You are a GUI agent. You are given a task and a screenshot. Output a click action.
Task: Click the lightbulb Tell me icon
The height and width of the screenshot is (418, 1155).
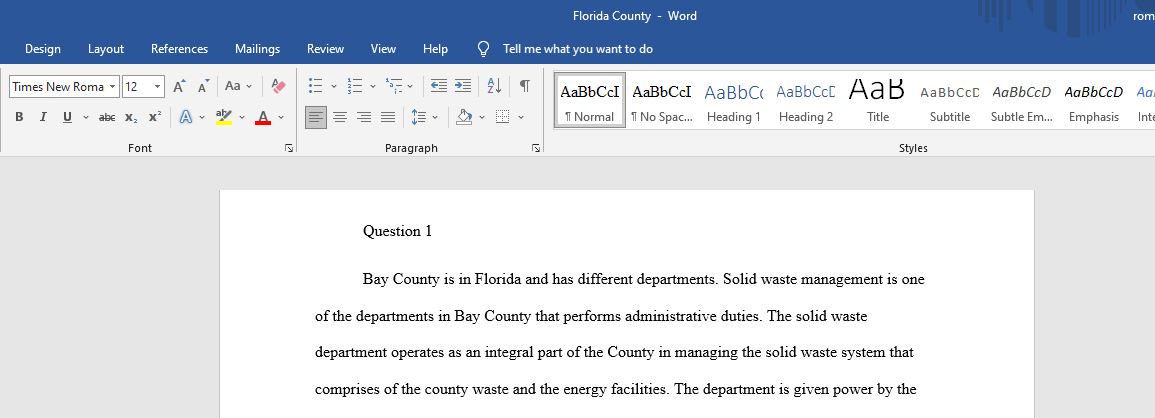[483, 49]
